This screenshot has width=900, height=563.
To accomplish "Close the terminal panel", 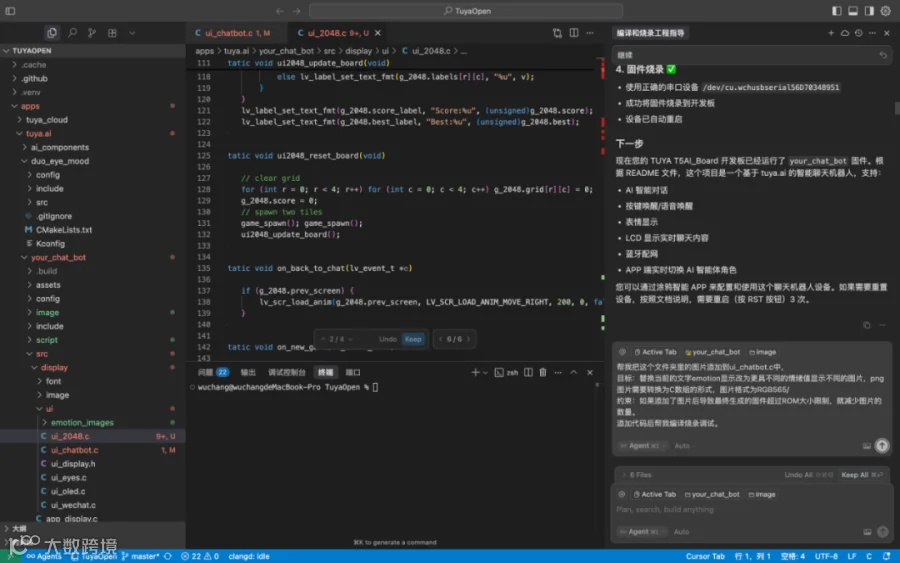I will 589,372.
